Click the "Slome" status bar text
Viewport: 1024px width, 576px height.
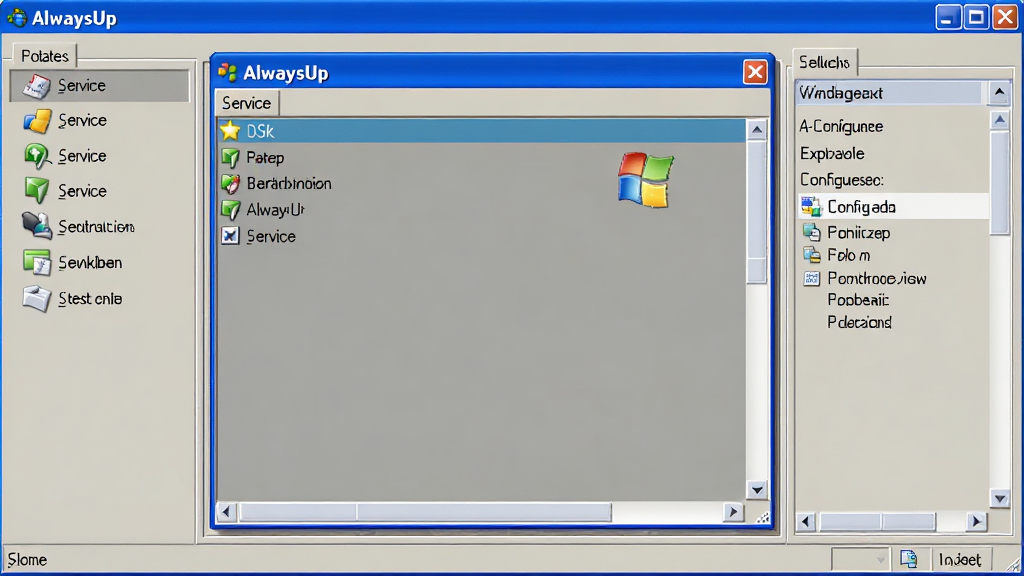27,560
